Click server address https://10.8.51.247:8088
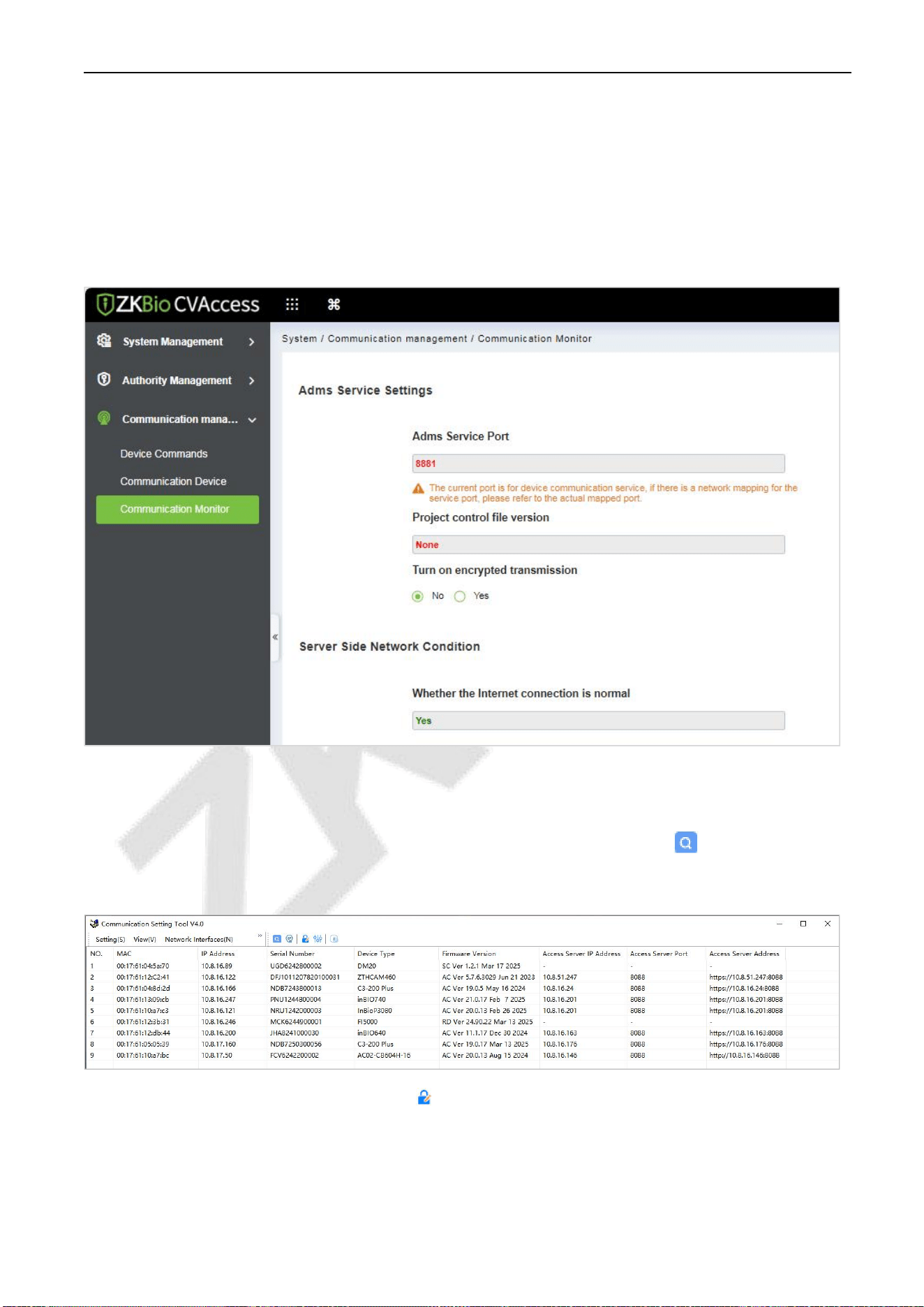This screenshot has height=1307, width=924. (746, 977)
